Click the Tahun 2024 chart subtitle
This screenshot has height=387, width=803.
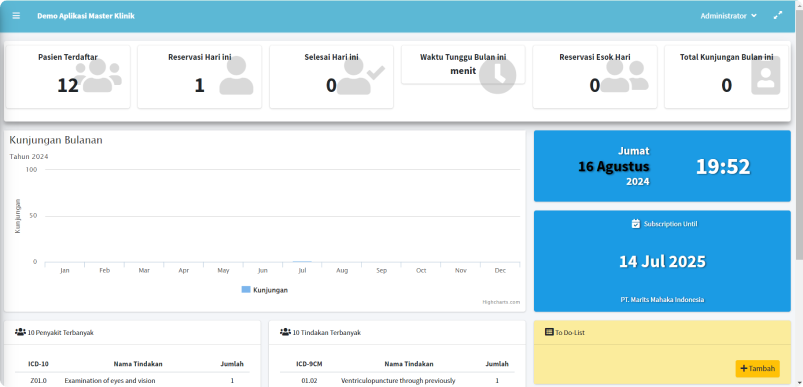pos(29,157)
